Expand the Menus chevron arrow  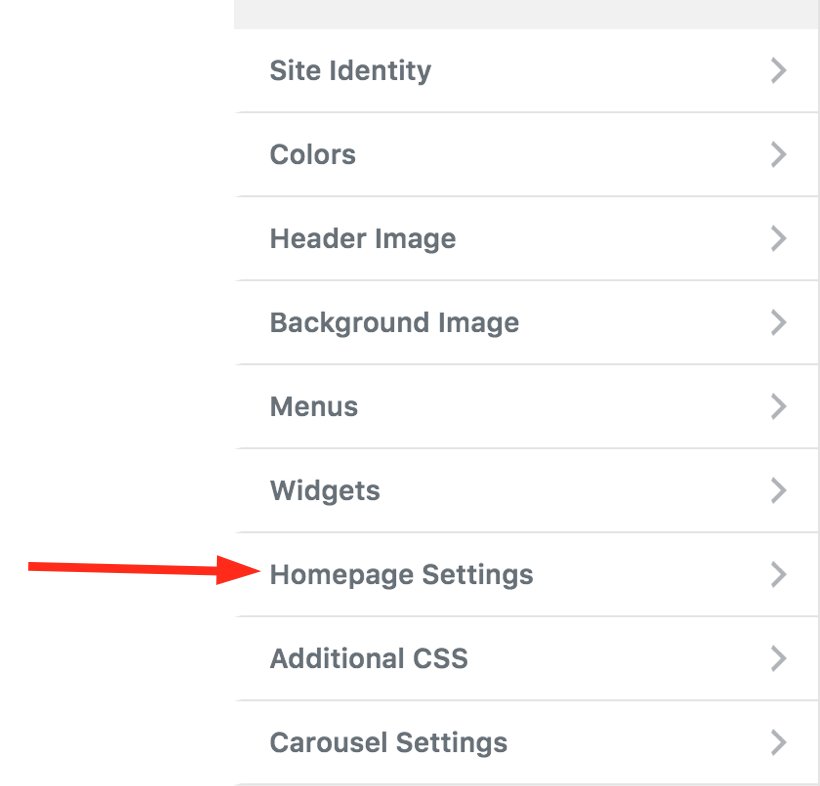tap(778, 406)
